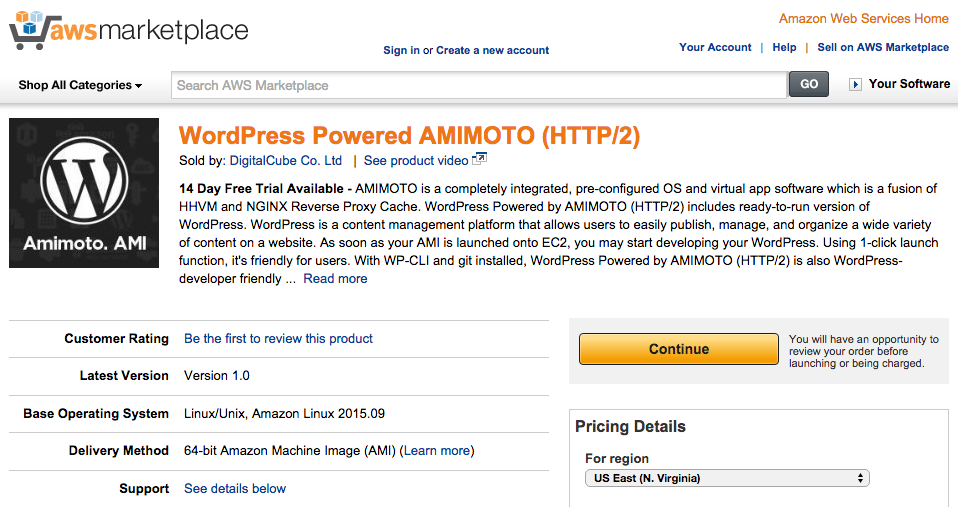
Task: Visit DigitalCube Co. Ltd seller page
Action: point(285,161)
